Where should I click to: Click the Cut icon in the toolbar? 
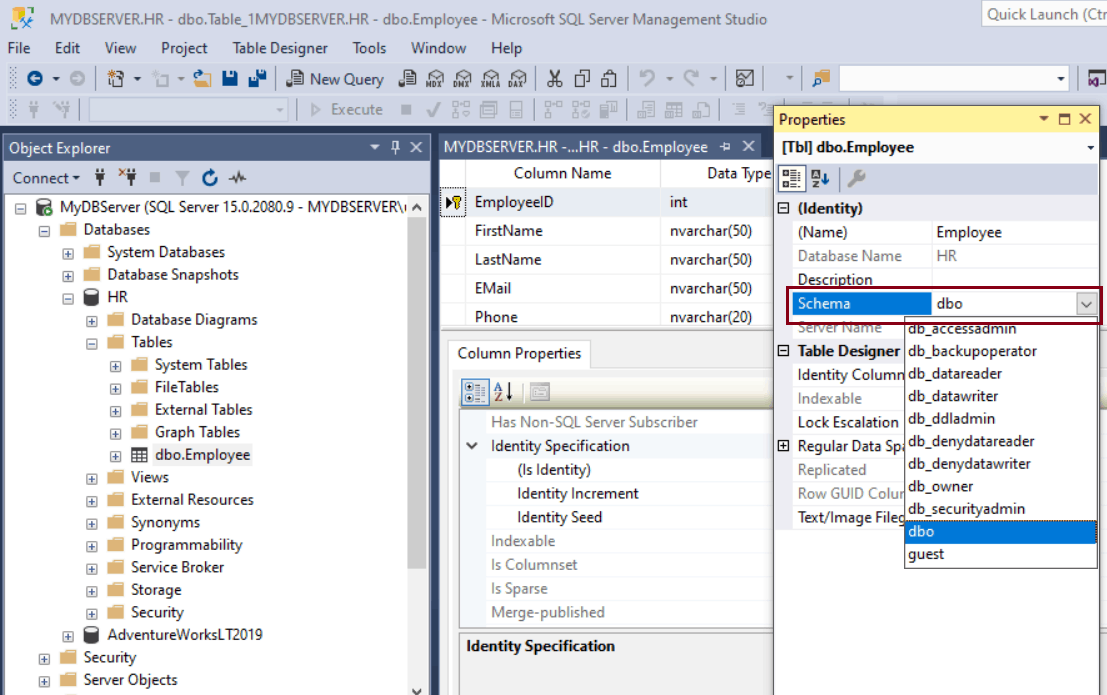[x=555, y=78]
